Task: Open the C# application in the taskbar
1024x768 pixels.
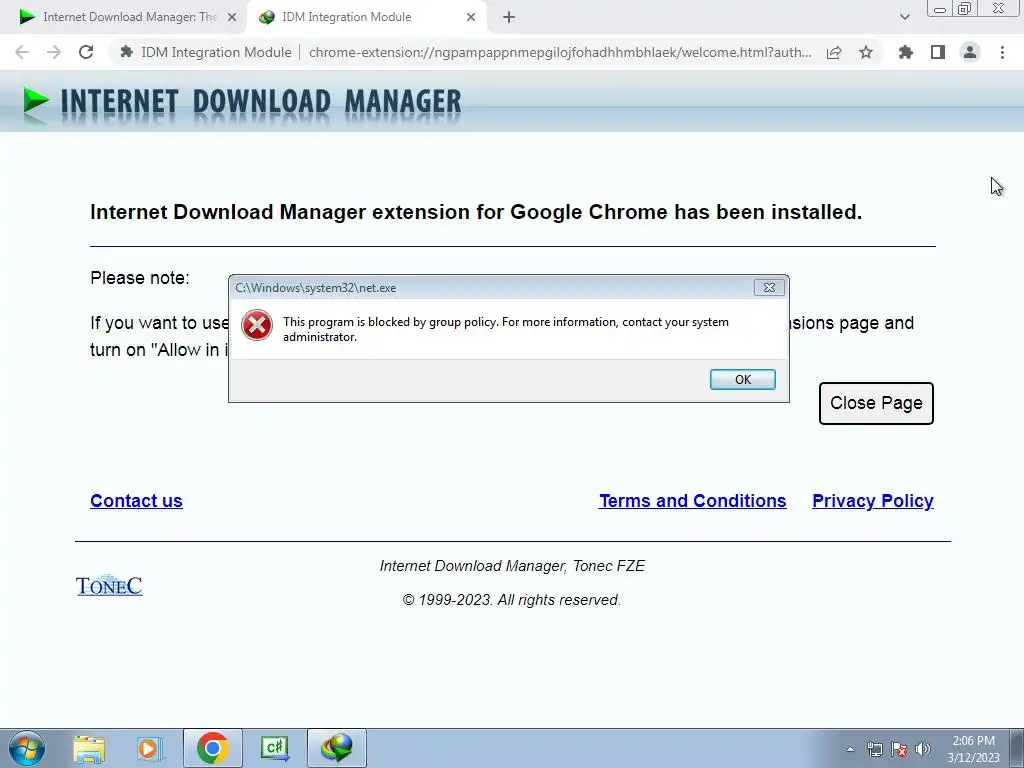Action: 274,748
